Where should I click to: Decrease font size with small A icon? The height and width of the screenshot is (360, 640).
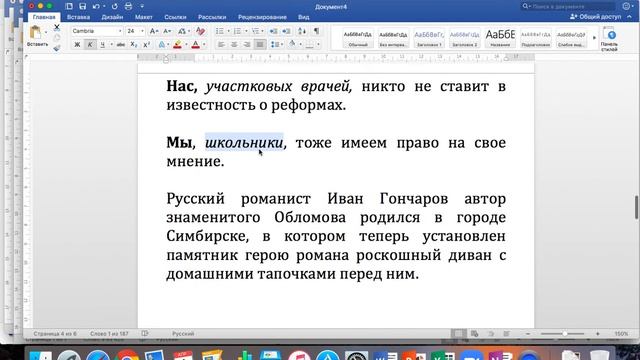click(167, 31)
